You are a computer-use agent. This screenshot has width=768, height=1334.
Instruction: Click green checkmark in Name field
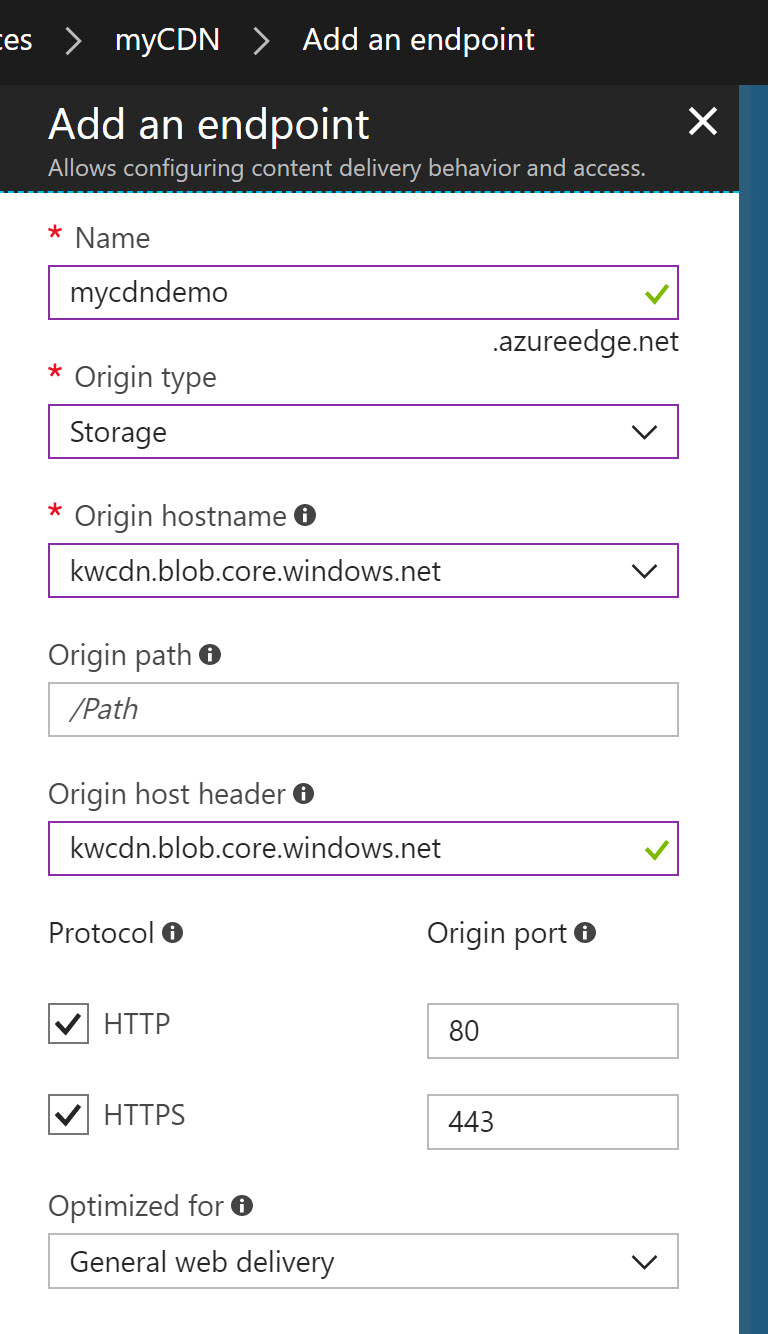click(656, 294)
